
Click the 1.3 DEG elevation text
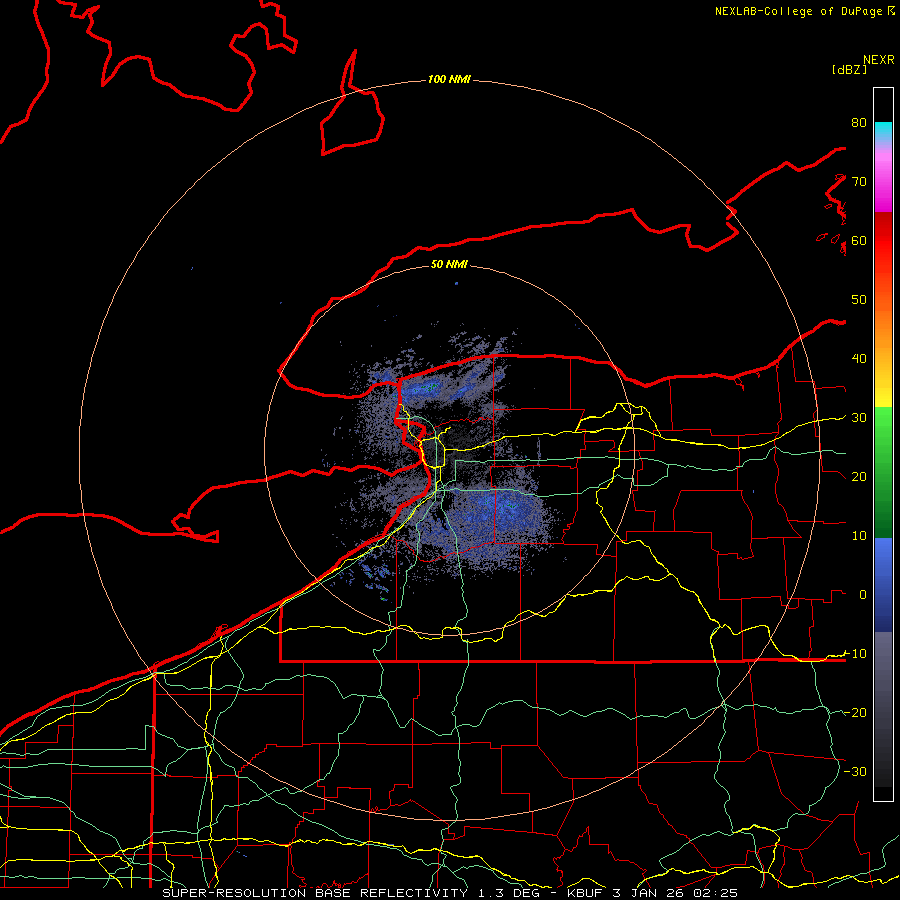pos(511,893)
